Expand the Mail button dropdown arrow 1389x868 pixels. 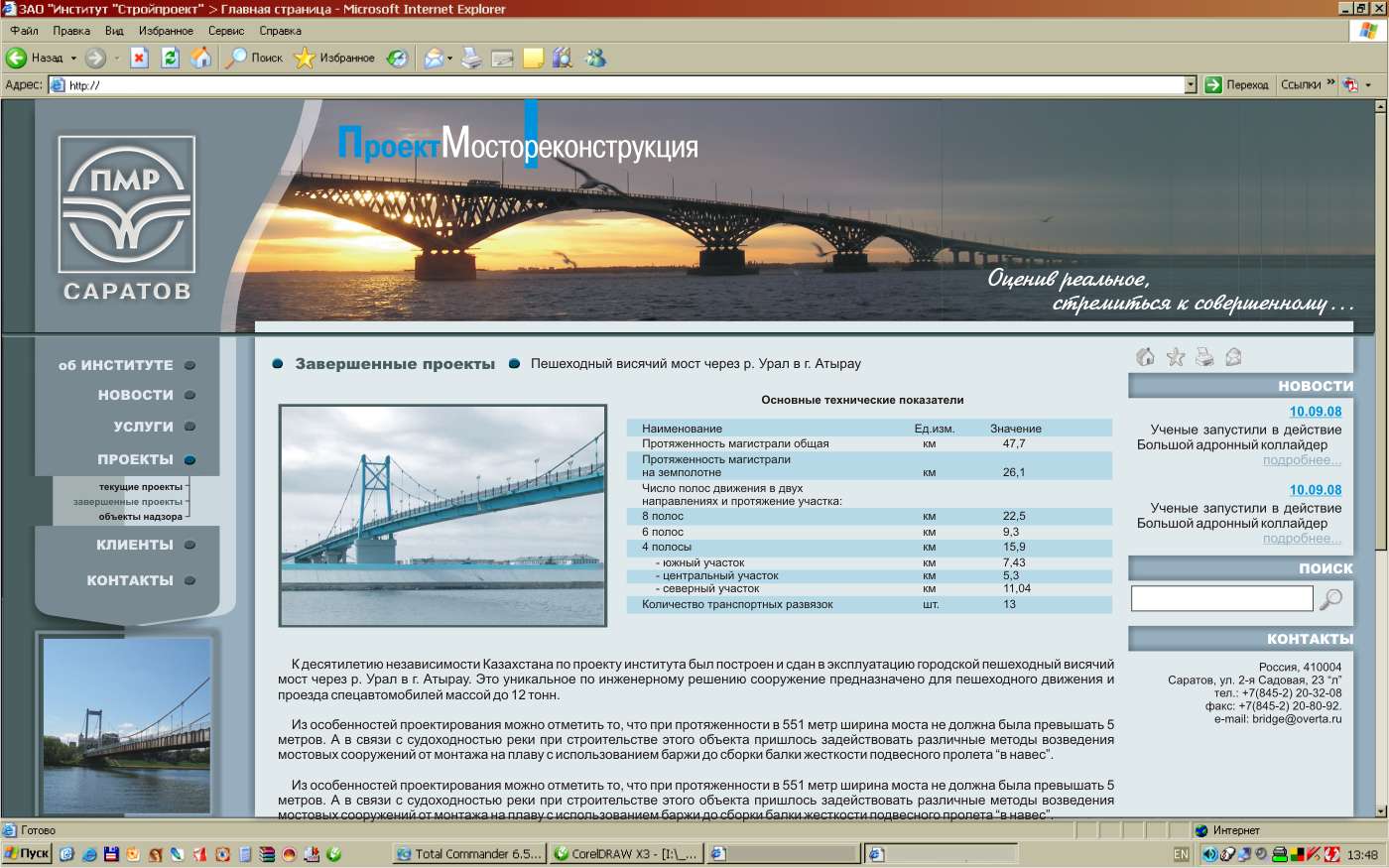450,58
